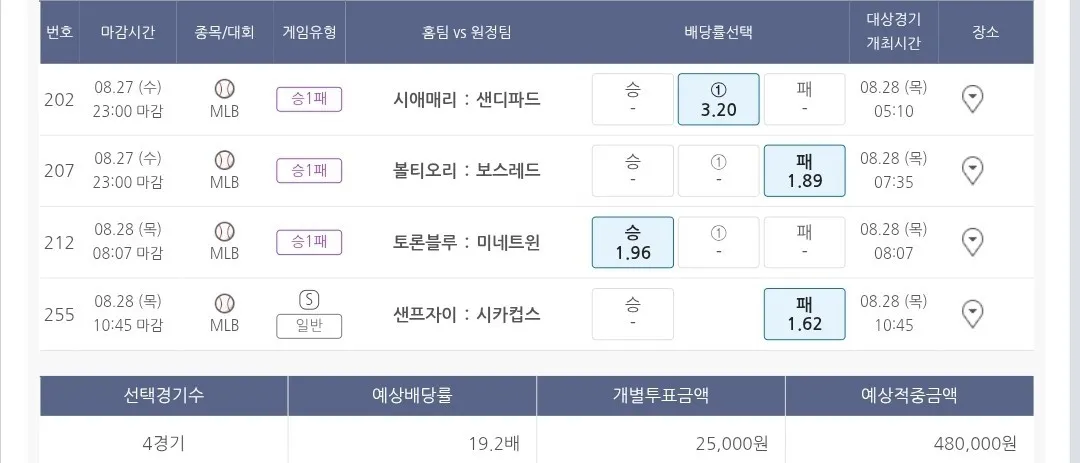Toggle 패 1.62 odds for match 255
1080x463 pixels.
click(x=804, y=314)
